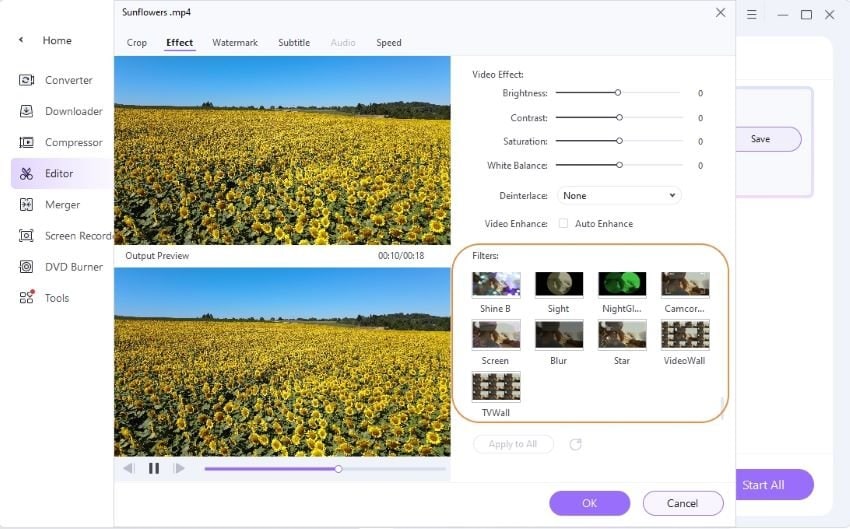Switch to the Watermark tab

(x=235, y=42)
